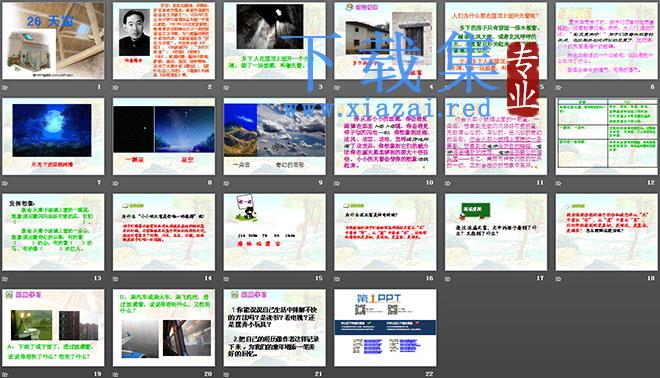The image size is (660, 378).
Task: Click the star icon beneath slide 22
Action: click(337, 374)
